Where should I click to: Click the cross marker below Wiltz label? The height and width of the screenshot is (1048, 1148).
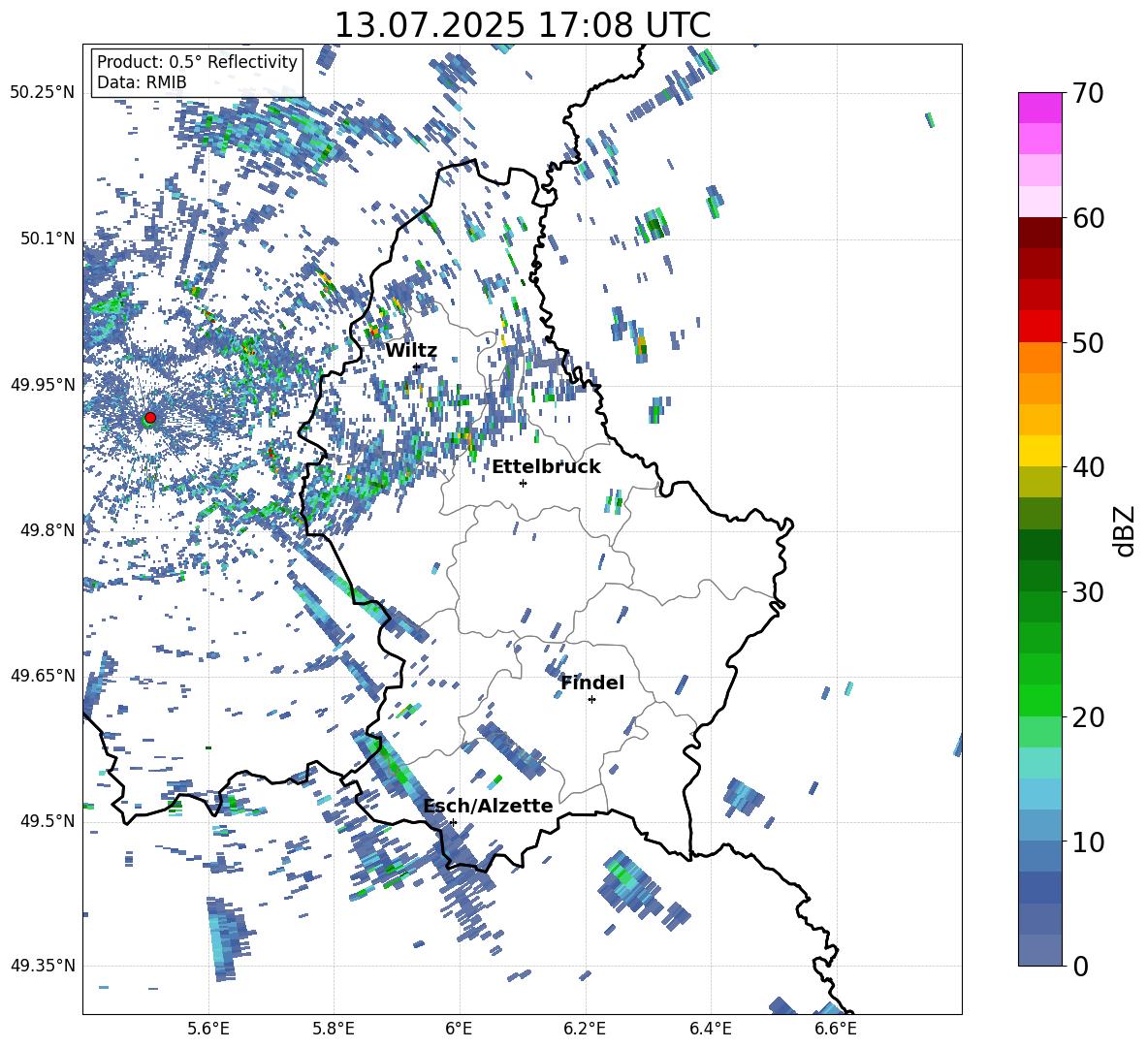point(417,366)
